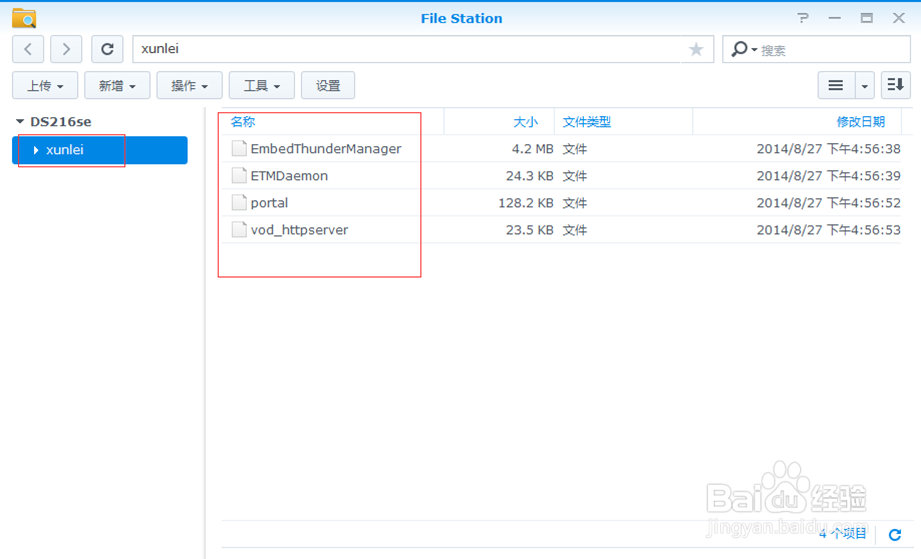
Task: Refresh the item count in the status bar
Action: tap(895, 534)
